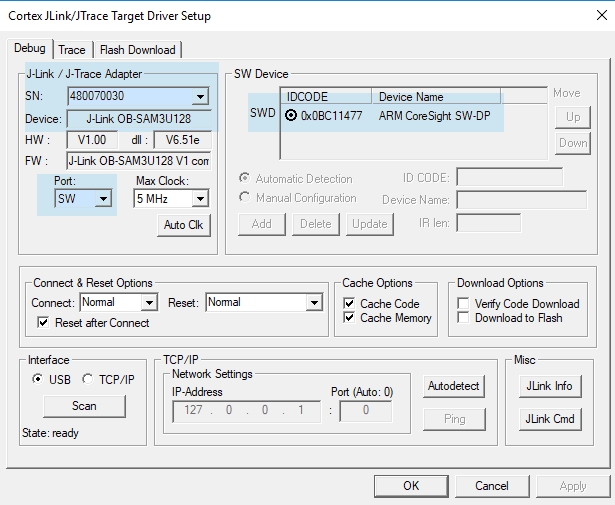This screenshot has width=615, height=505.
Task: Select Manual Configuration option
Action: (x=245, y=197)
